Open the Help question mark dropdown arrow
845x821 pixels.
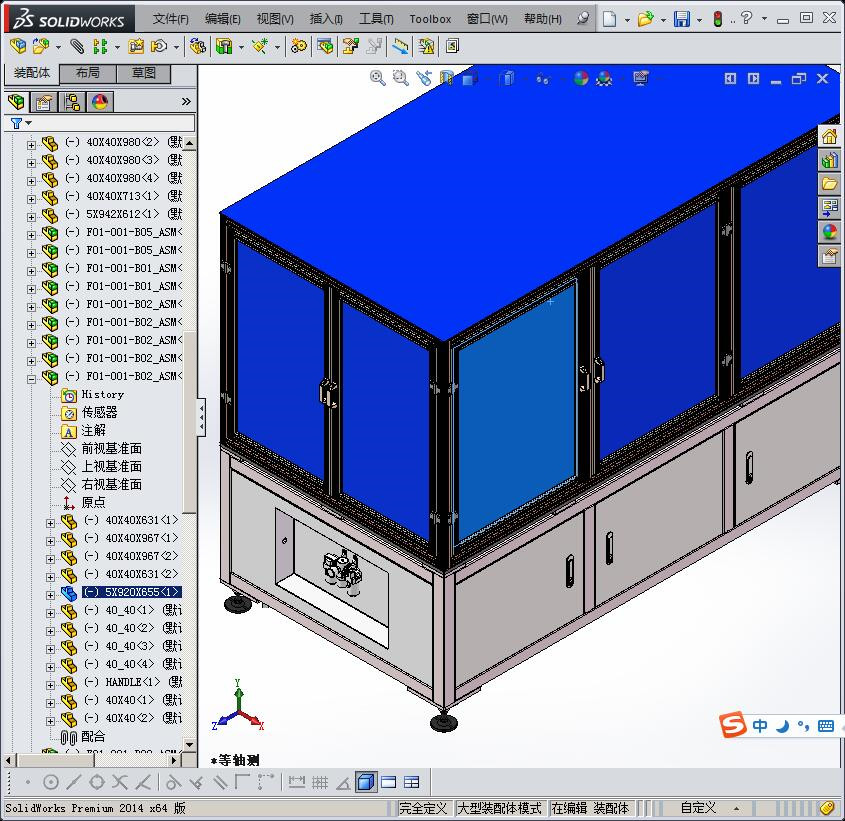click(x=764, y=18)
